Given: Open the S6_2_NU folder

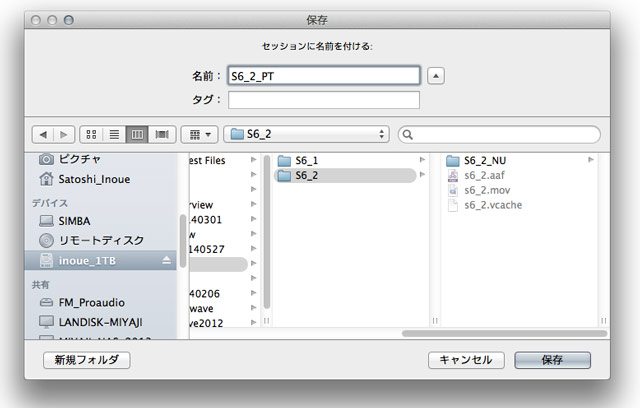Looking at the screenshot, I should coord(520,160).
